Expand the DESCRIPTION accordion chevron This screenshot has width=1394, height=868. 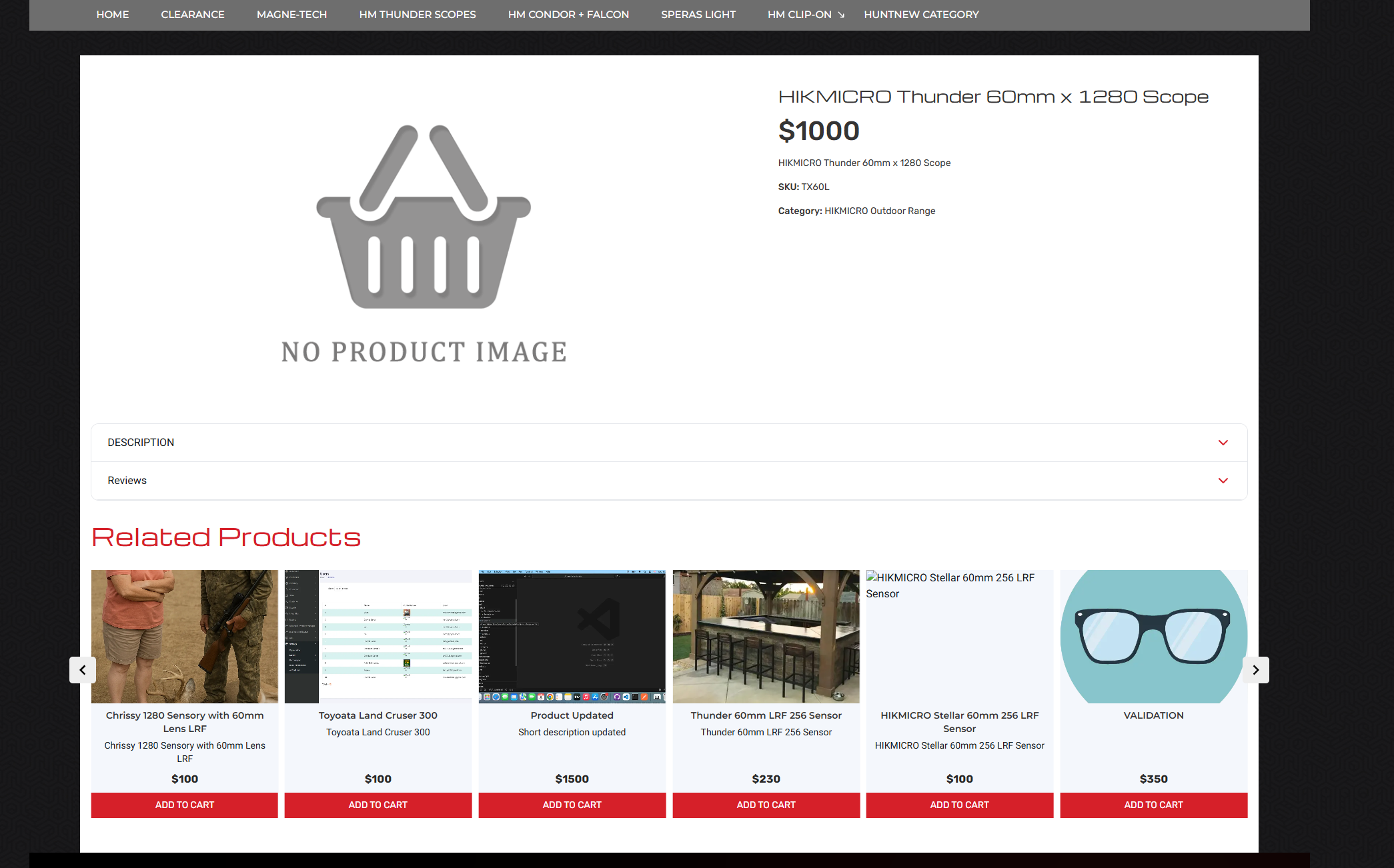pyautogui.click(x=1223, y=443)
